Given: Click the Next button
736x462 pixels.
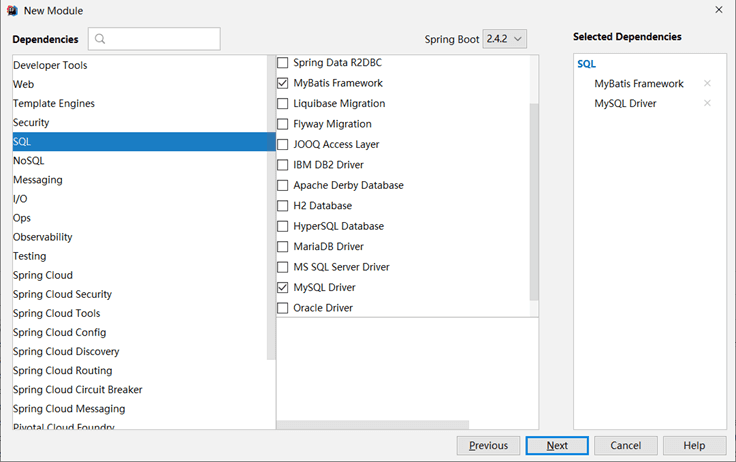Looking at the screenshot, I should coord(557,445).
